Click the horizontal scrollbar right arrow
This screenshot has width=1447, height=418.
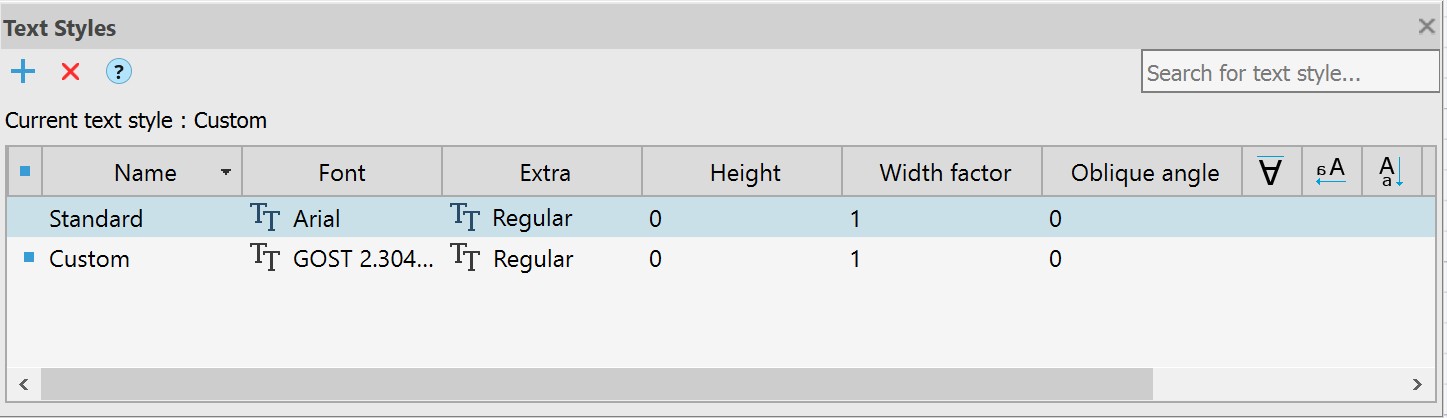[x=1416, y=384]
